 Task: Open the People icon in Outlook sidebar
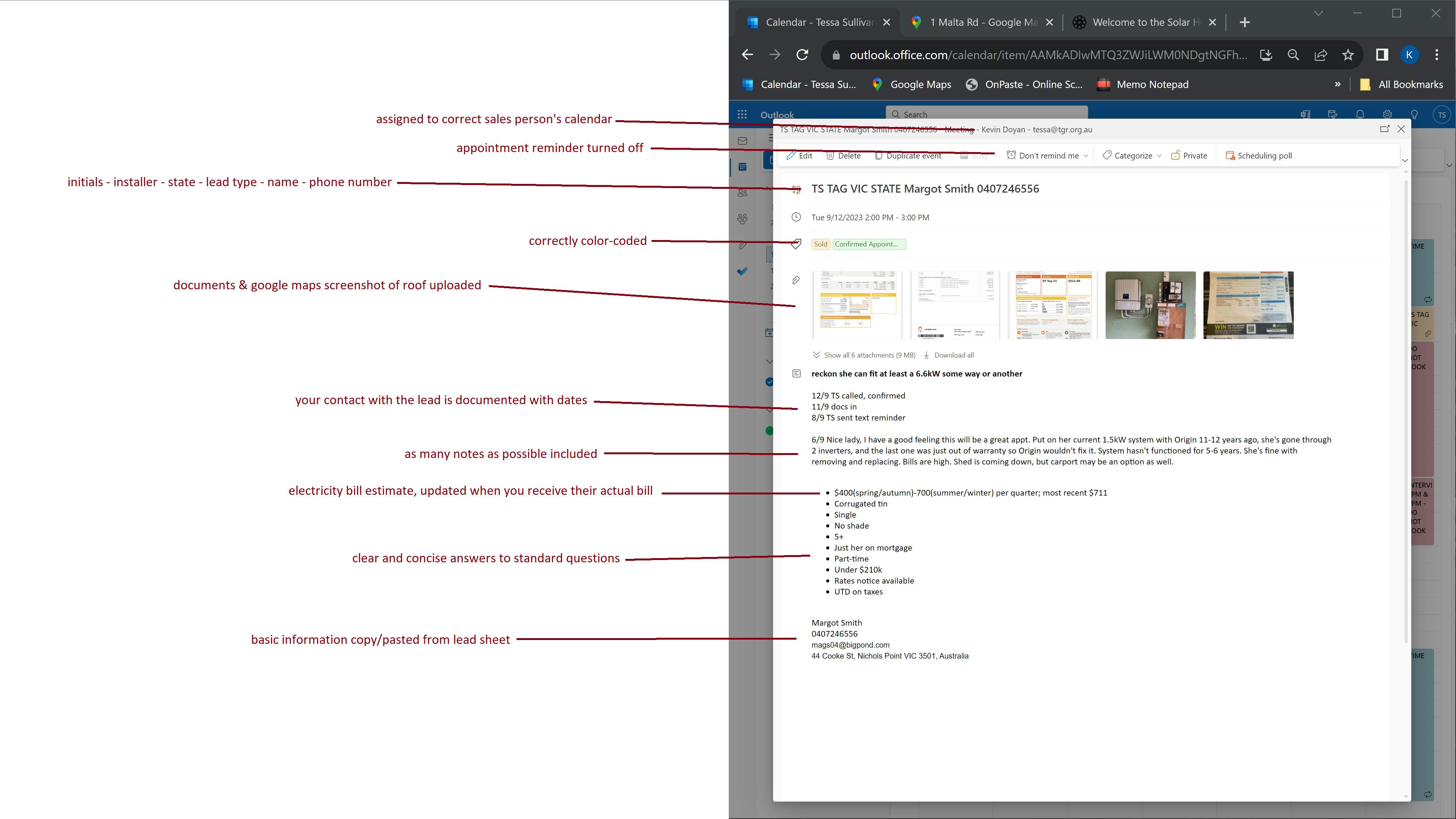coord(743,193)
